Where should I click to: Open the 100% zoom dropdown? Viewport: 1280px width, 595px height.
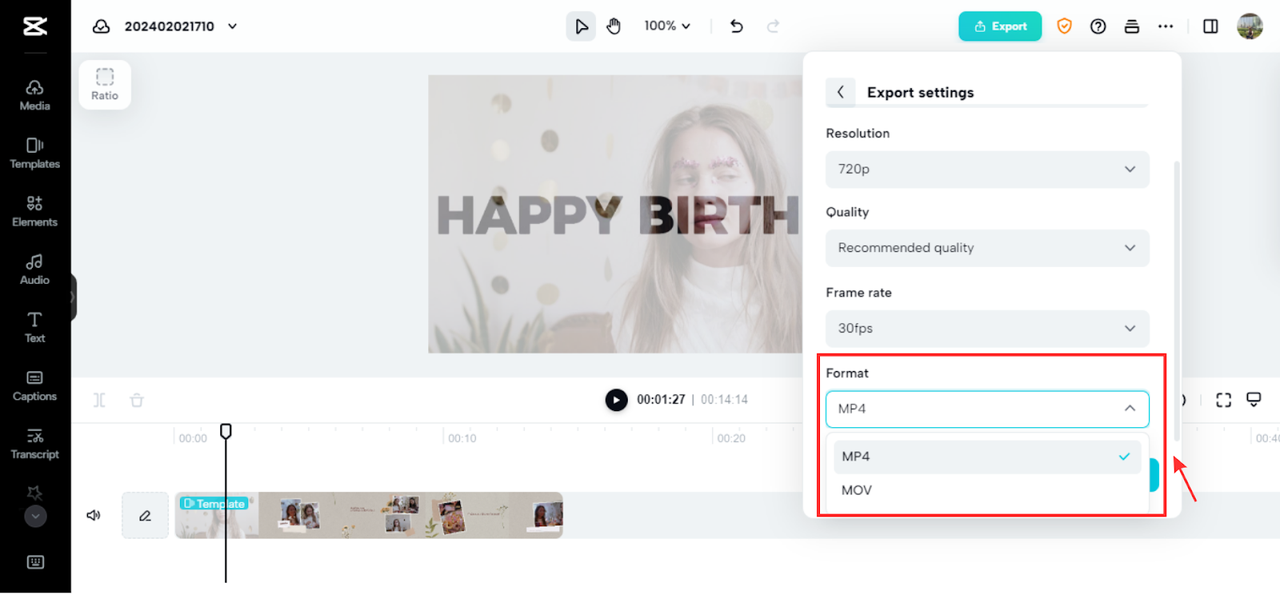pyautogui.click(x=667, y=26)
